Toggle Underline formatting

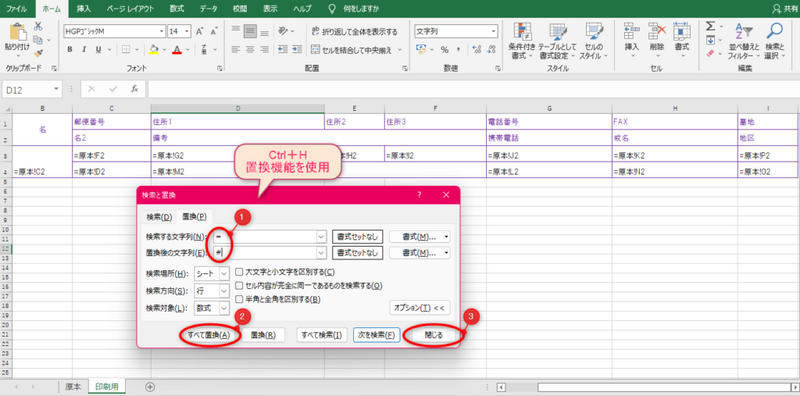click(x=97, y=50)
